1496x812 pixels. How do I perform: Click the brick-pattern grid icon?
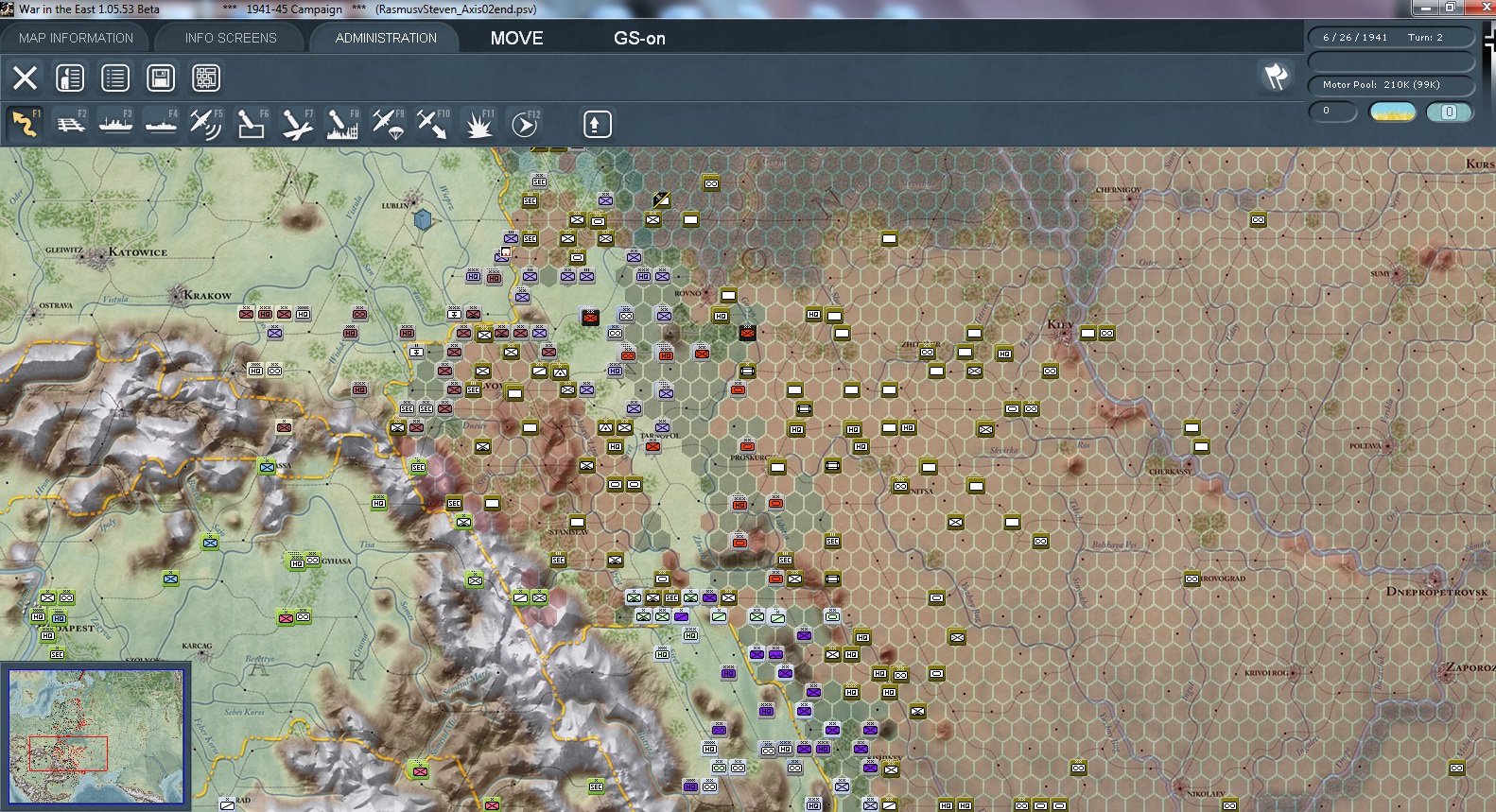pyautogui.click(x=206, y=78)
